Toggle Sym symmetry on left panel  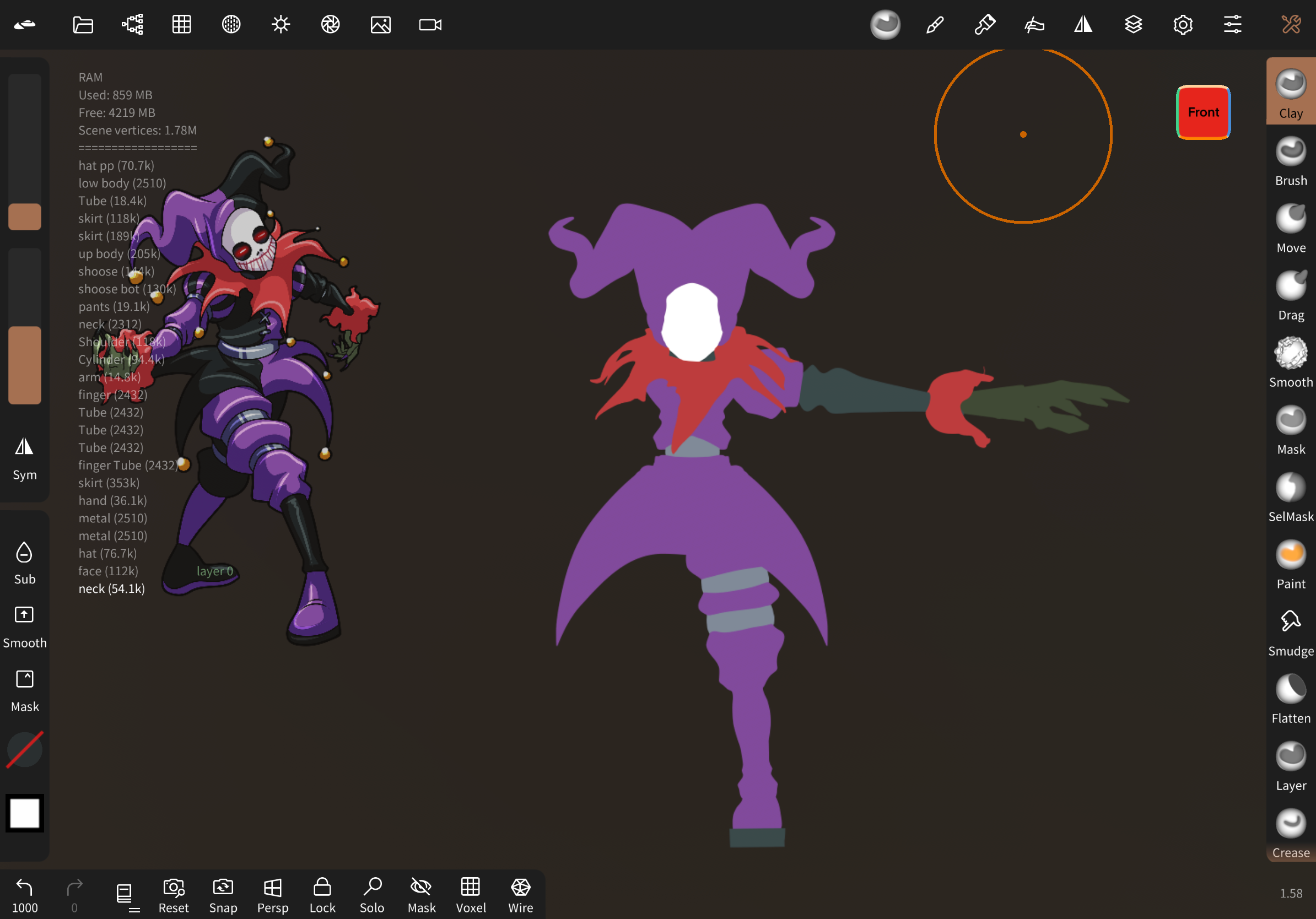click(25, 458)
